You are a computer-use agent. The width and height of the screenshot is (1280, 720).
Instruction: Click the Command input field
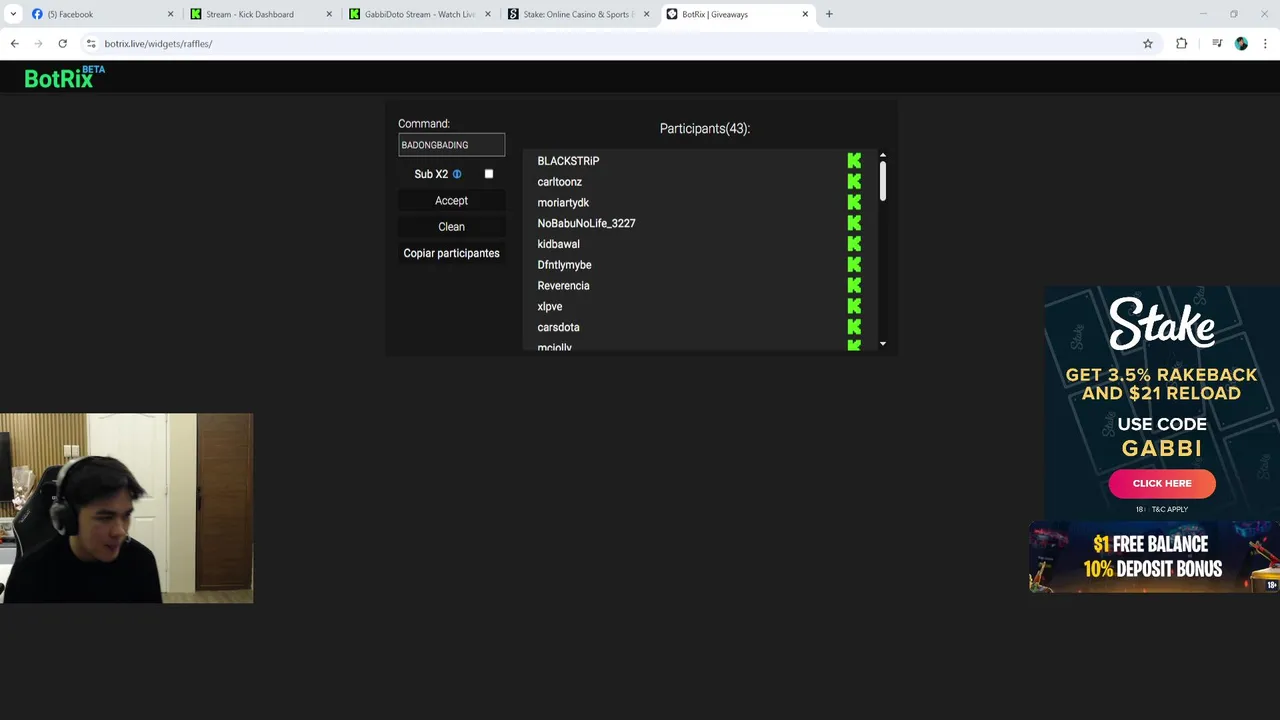[x=451, y=145]
